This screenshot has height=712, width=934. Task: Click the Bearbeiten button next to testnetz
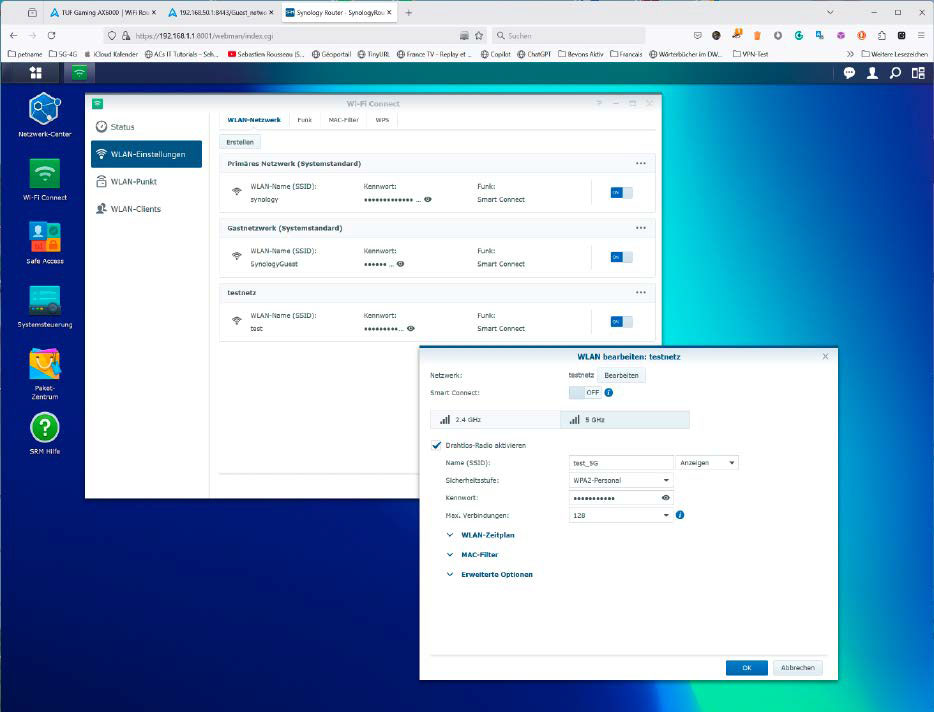[x=621, y=375]
